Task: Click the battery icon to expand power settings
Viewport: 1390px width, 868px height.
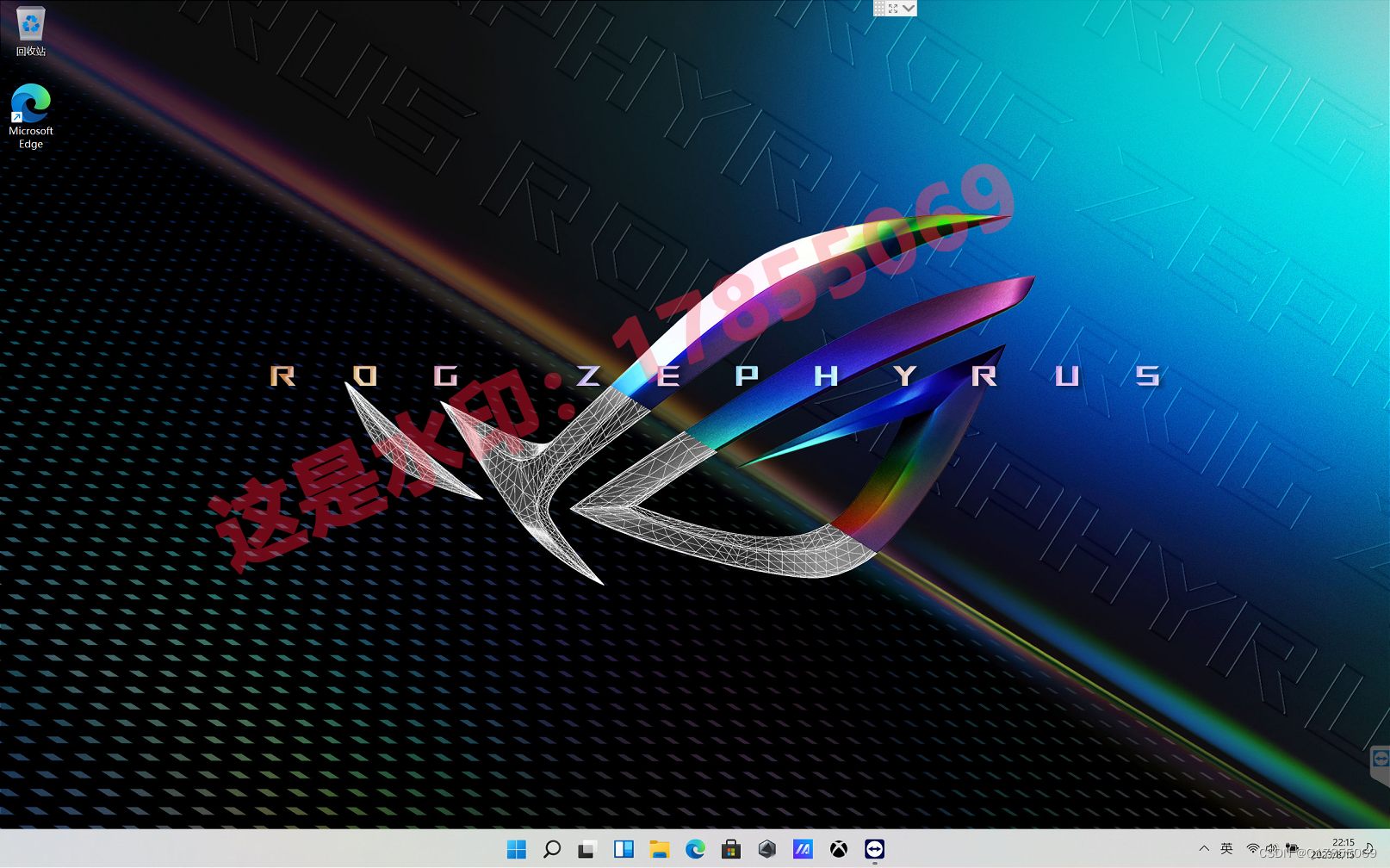Action: 1290,849
